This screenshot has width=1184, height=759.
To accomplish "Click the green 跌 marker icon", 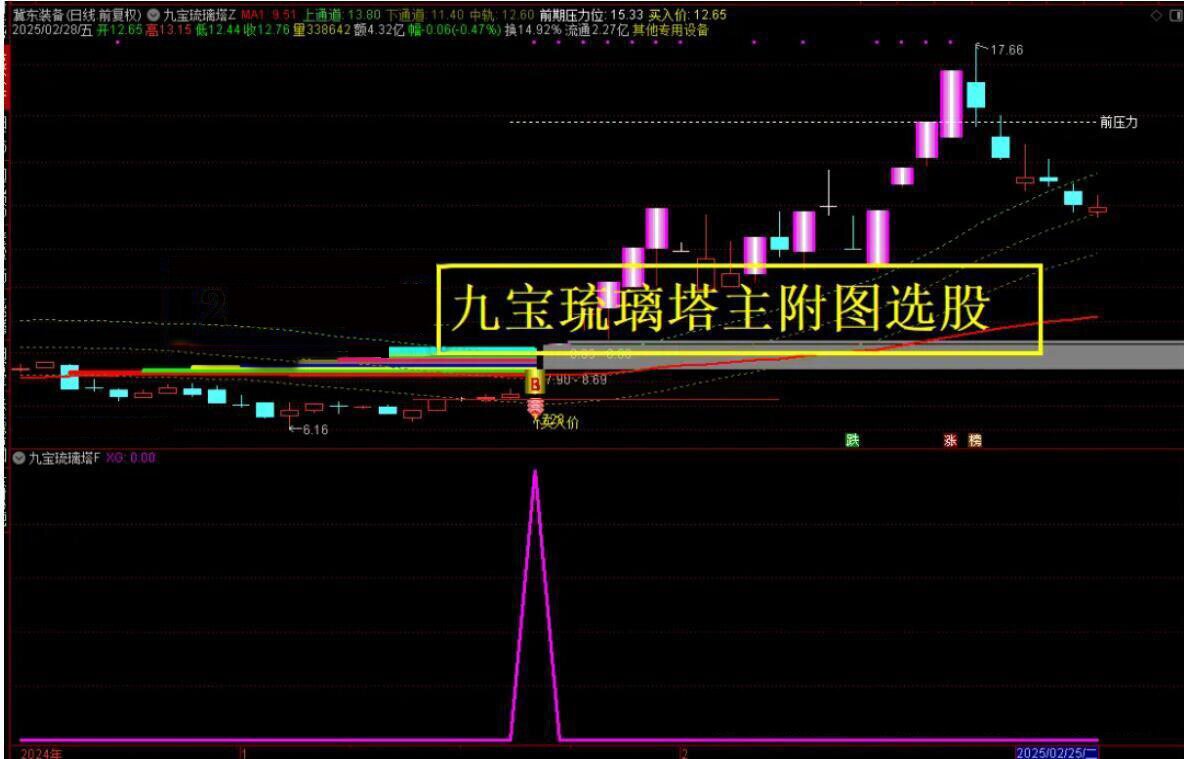I will [853, 440].
